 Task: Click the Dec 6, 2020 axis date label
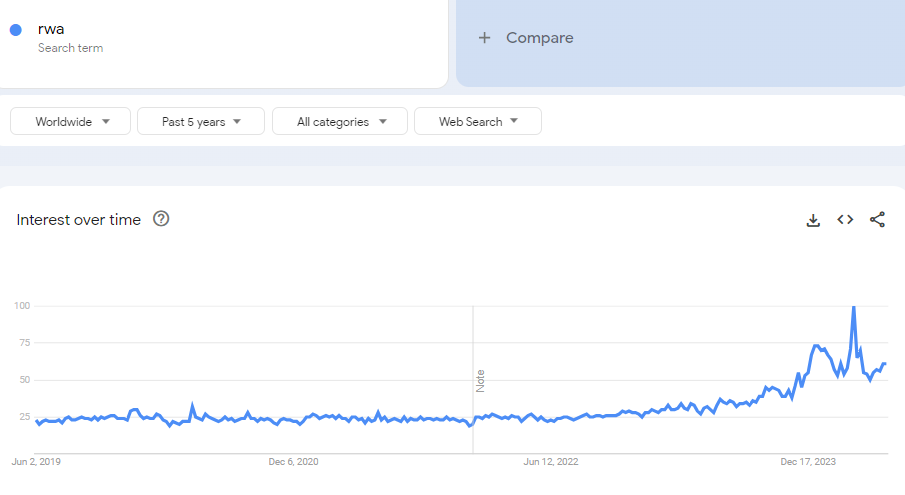pos(293,462)
